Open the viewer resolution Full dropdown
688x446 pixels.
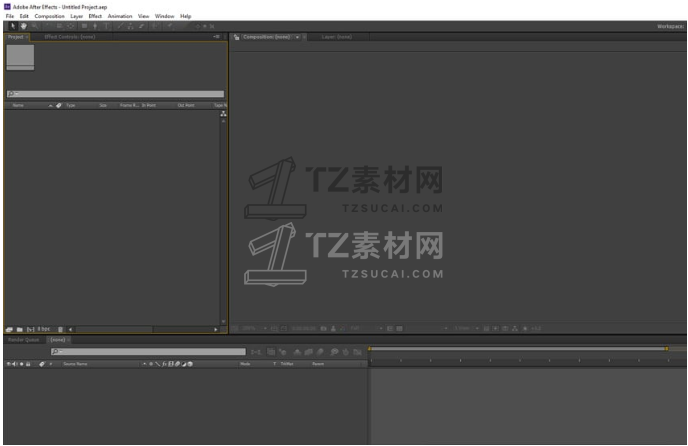[367, 328]
